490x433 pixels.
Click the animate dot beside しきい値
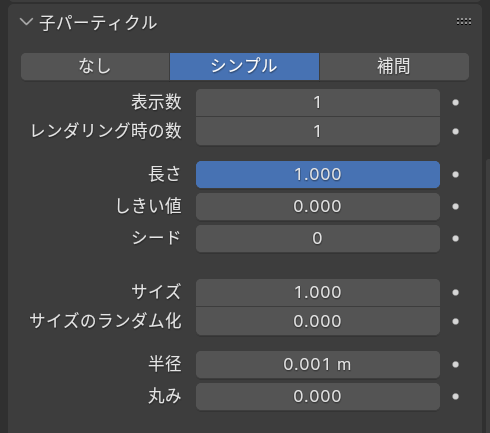455,206
